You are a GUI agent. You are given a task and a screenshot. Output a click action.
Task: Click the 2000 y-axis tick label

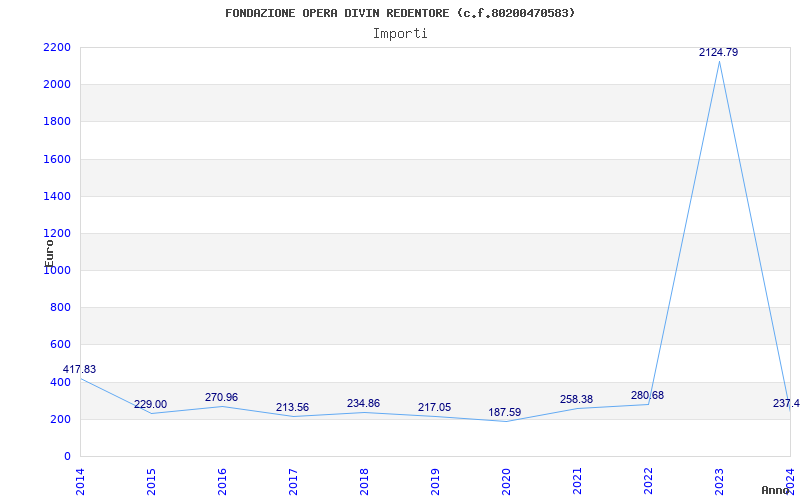pos(57,85)
